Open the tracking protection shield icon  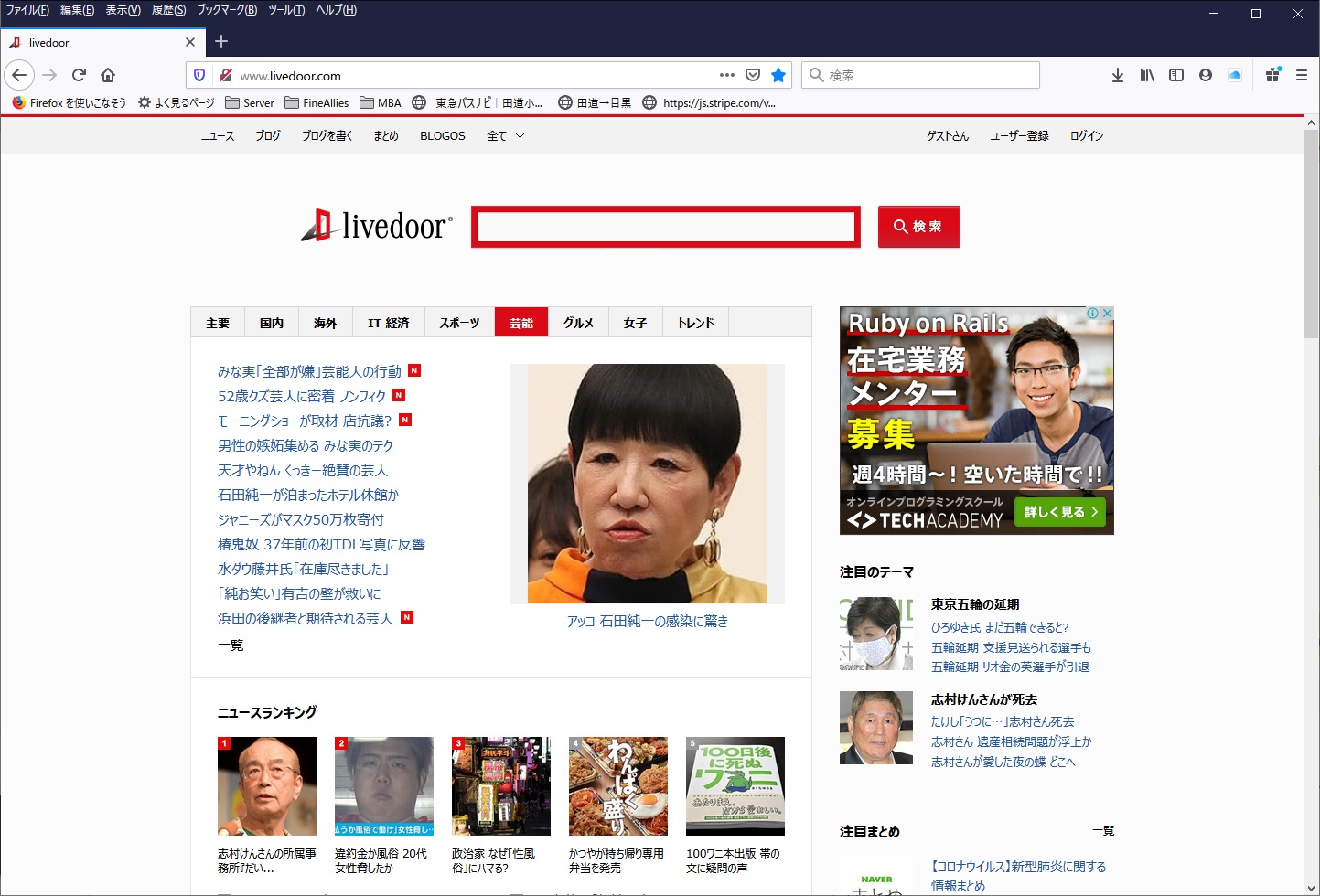pyautogui.click(x=199, y=76)
